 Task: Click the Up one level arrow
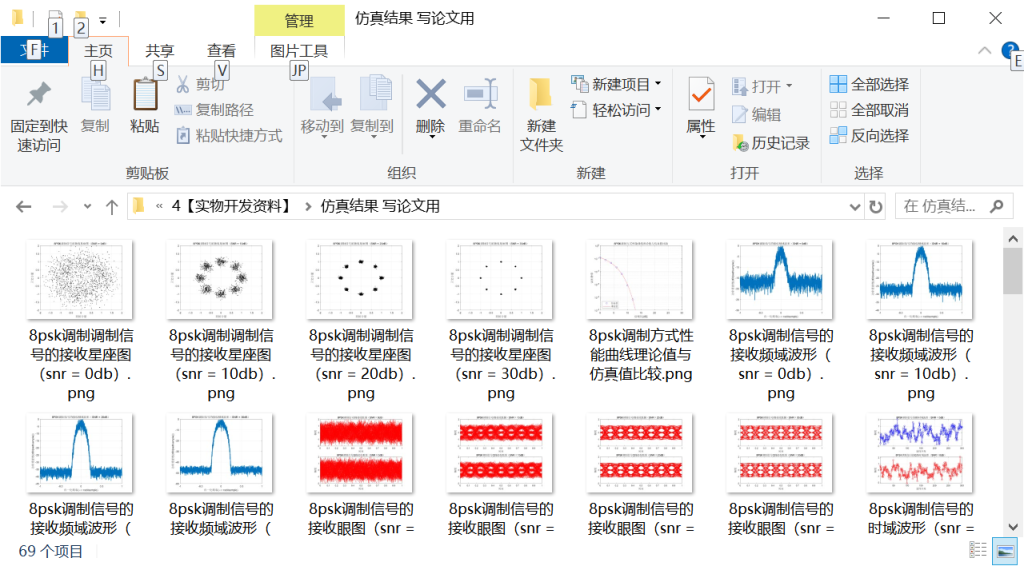click(x=112, y=207)
